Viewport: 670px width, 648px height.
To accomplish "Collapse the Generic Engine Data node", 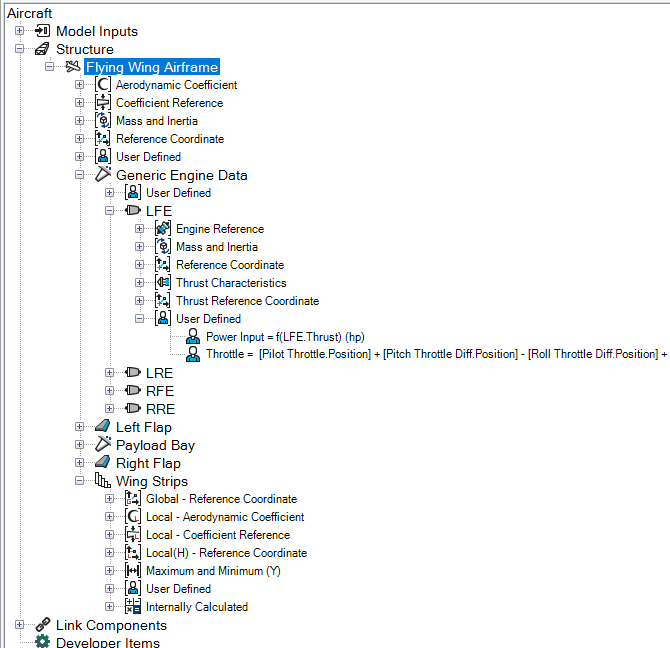I will point(79,175).
